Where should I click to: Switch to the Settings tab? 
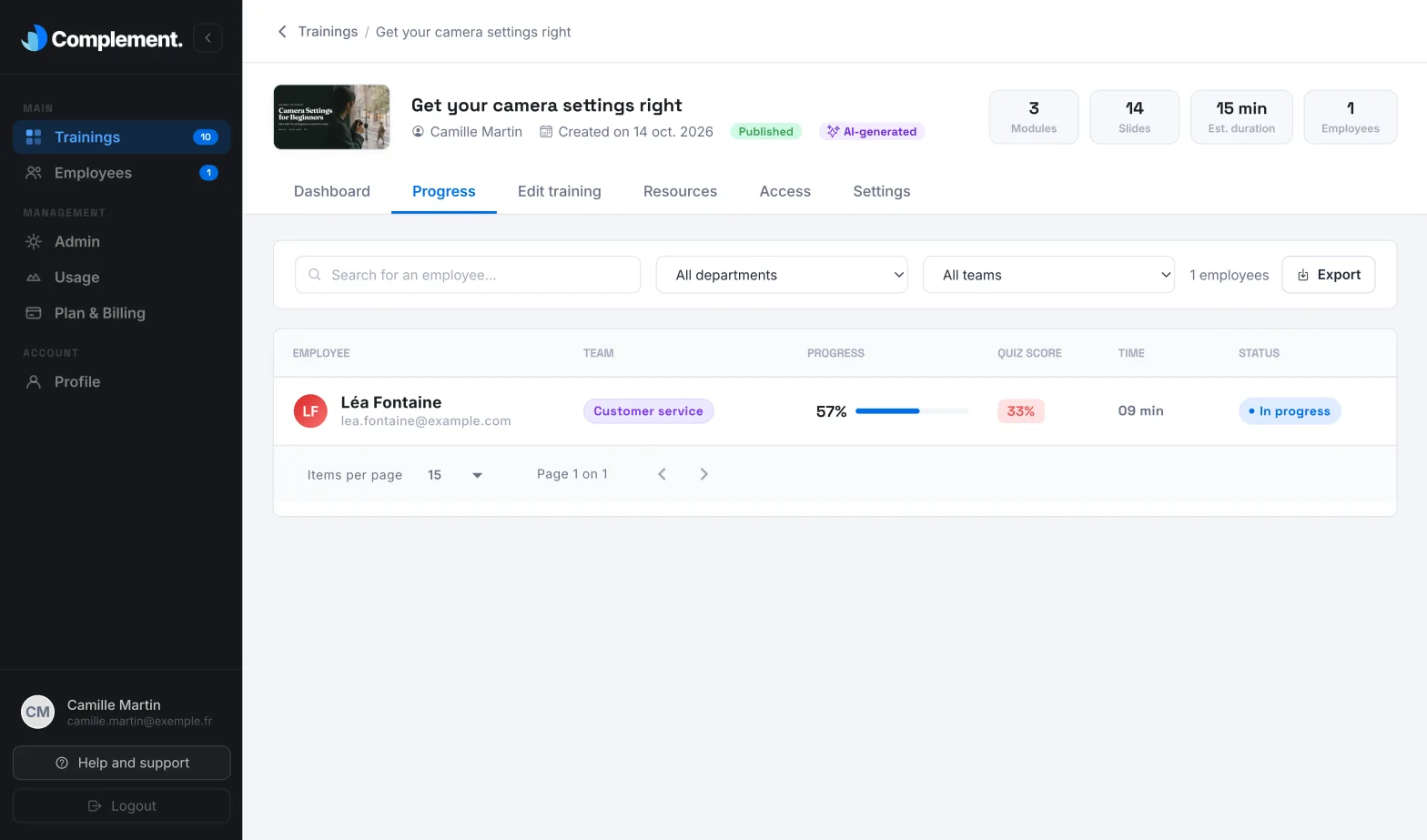882,192
